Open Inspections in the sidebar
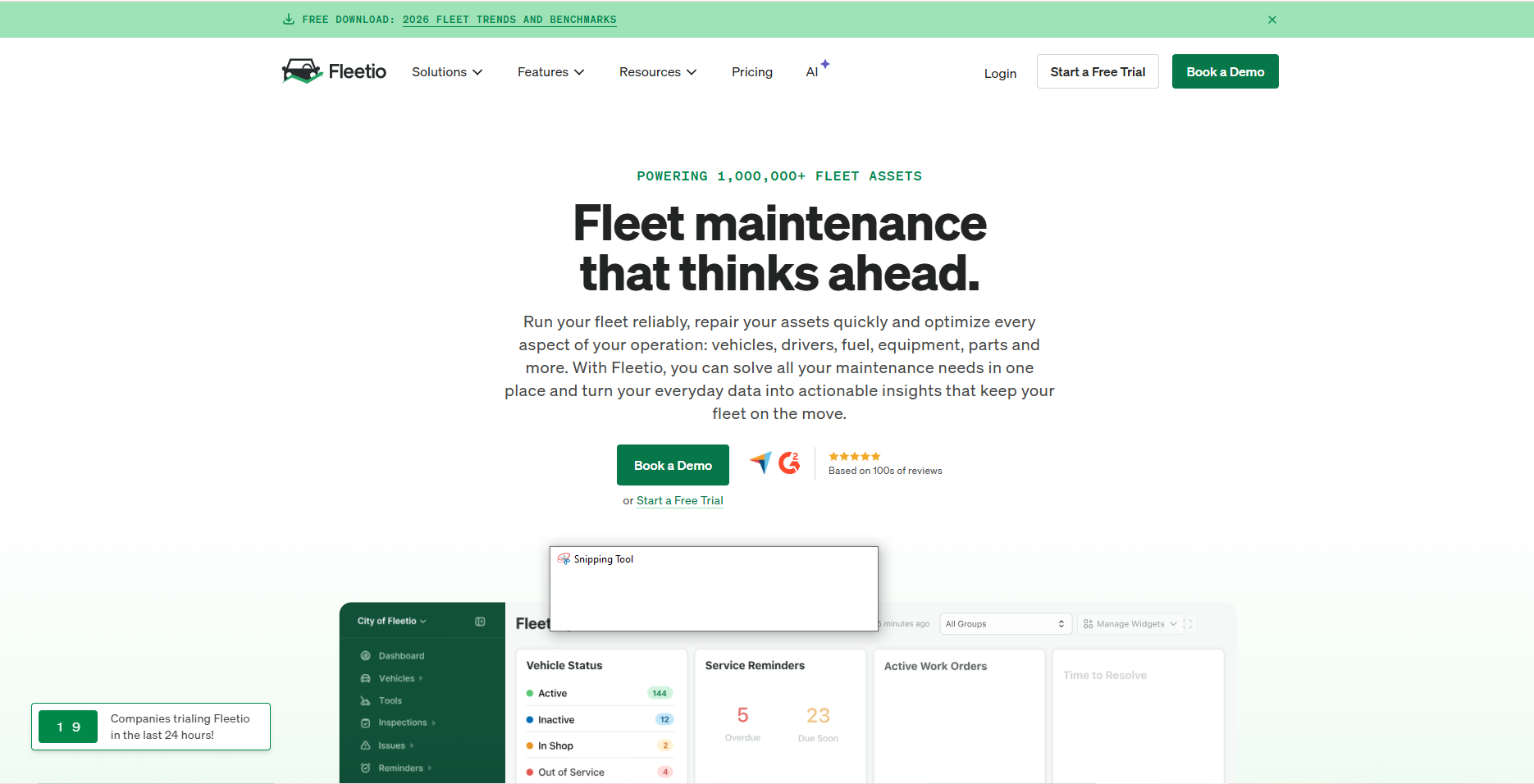1534x784 pixels. point(403,722)
